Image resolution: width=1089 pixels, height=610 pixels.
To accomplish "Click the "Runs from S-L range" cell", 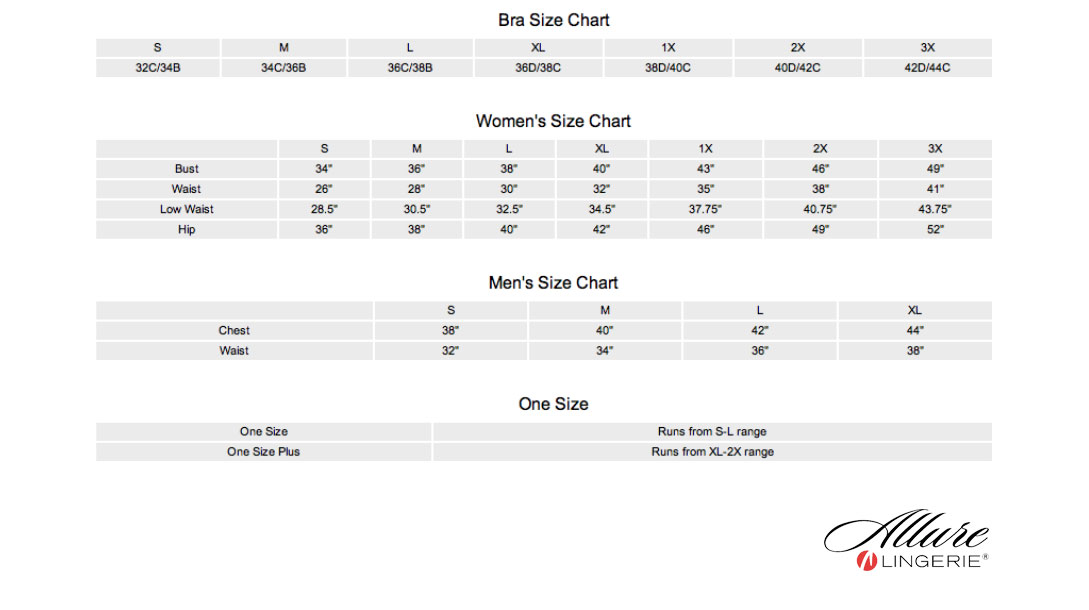I will [x=712, y=432].
